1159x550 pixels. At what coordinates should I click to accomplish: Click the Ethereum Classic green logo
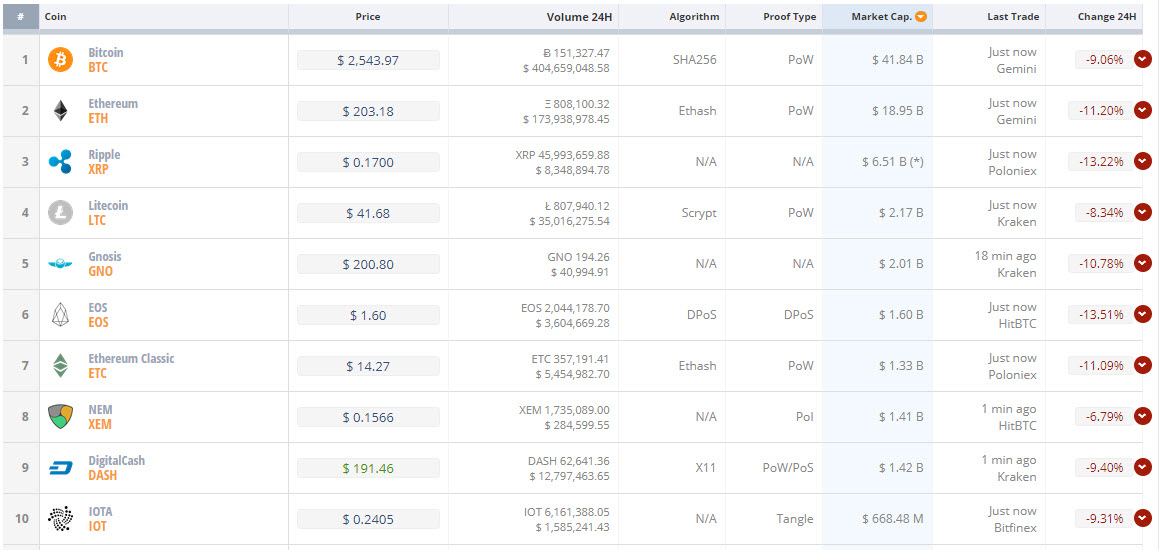61,366
